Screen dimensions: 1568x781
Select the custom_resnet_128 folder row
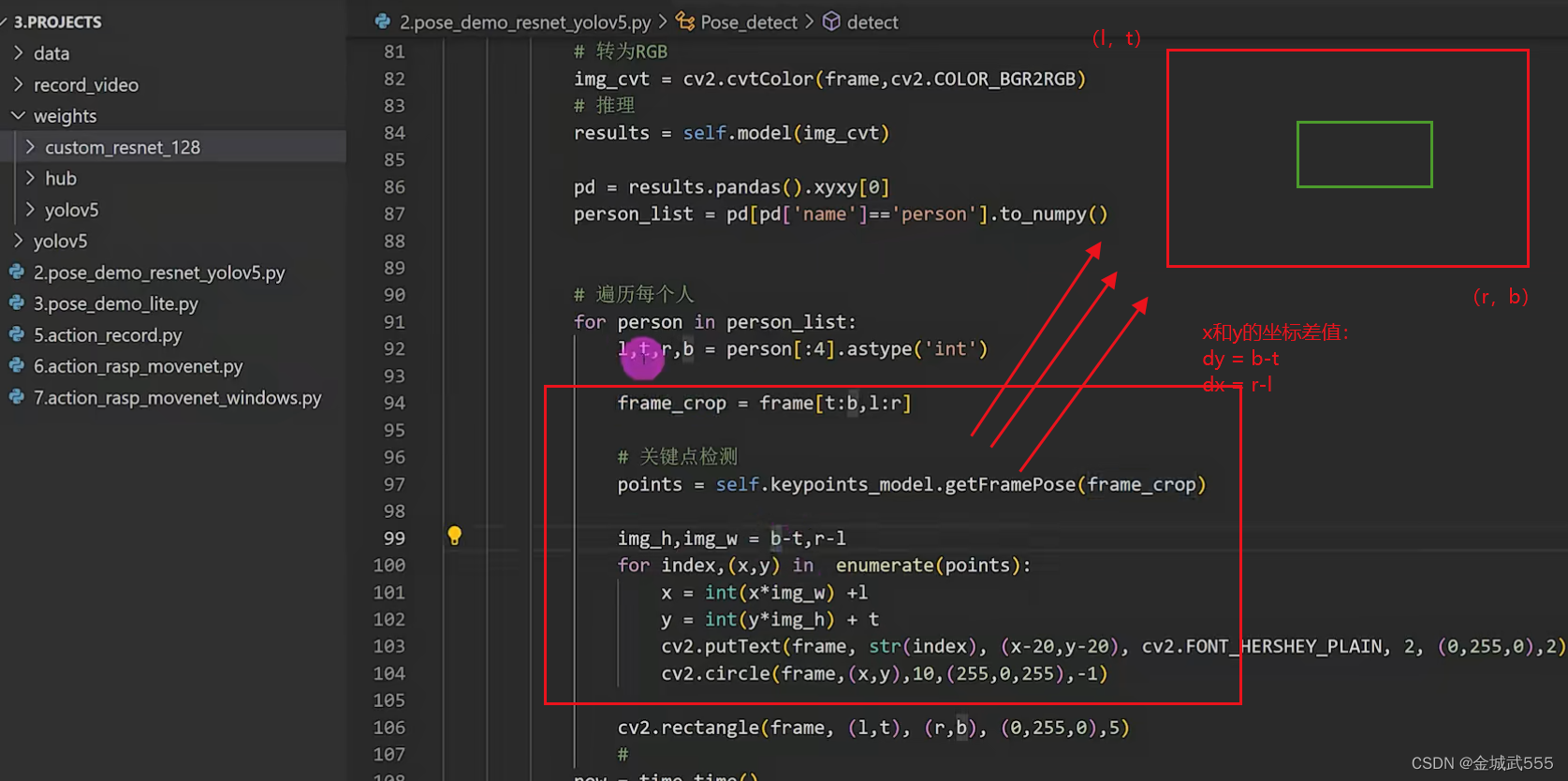coord(173,147)
